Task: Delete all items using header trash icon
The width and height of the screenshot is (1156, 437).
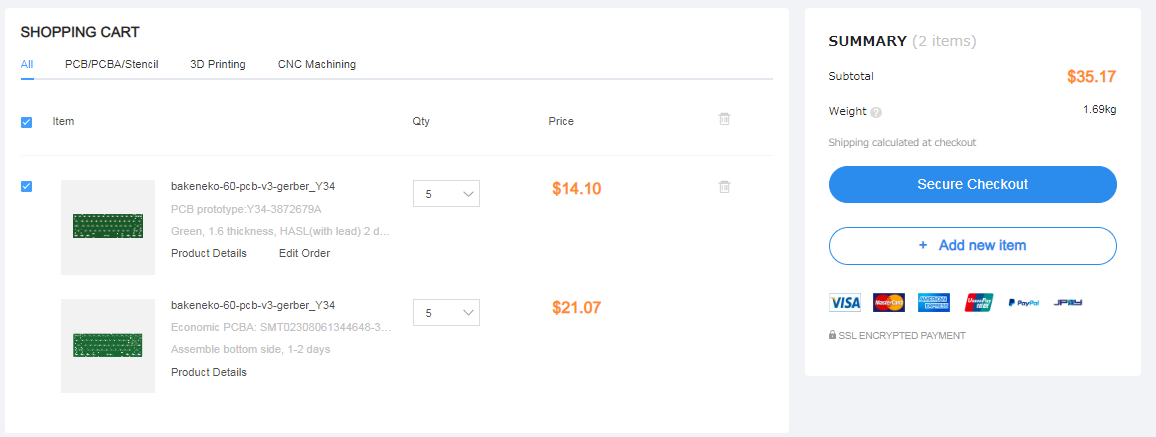Action: [724, 119]
